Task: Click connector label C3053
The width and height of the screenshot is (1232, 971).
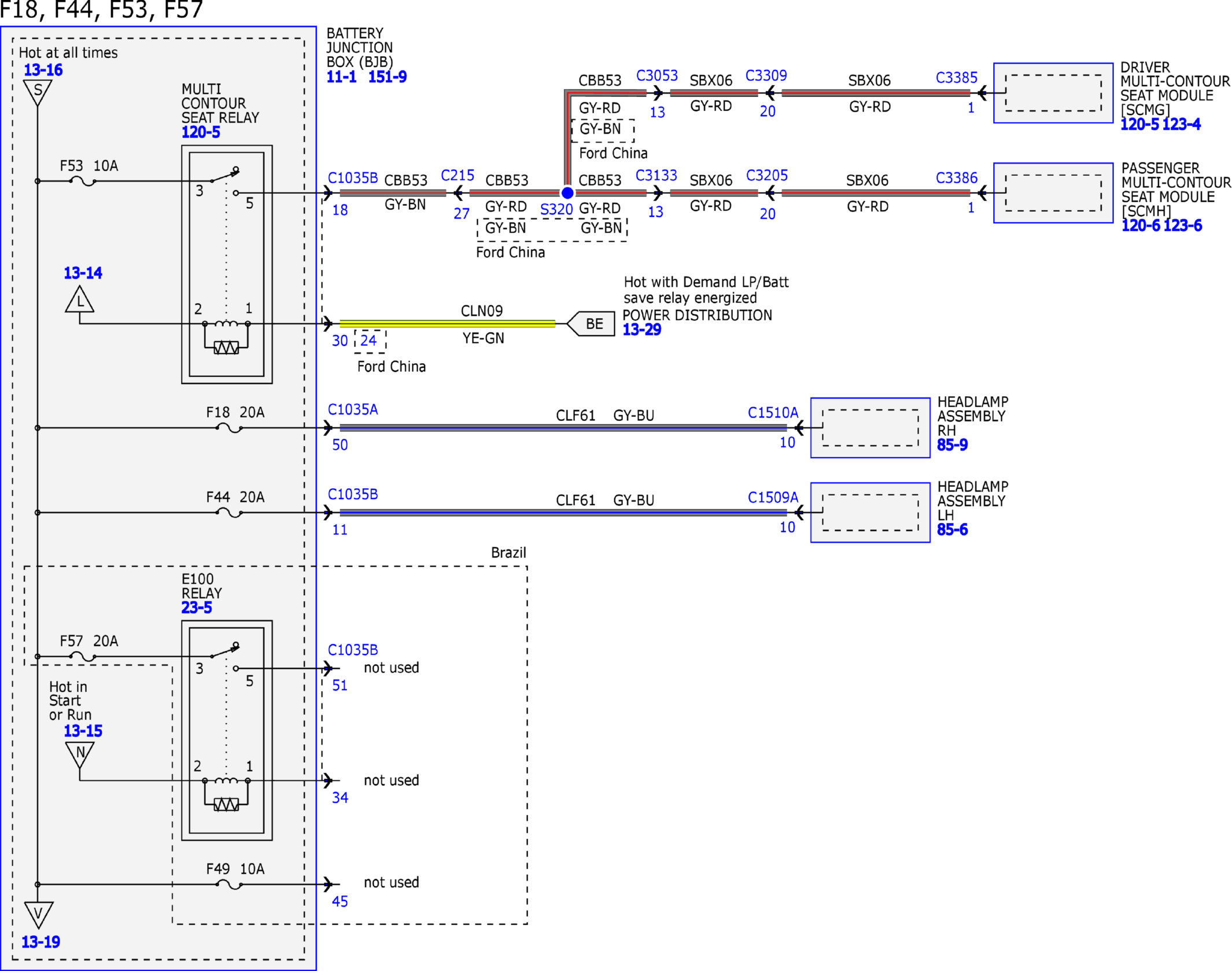Action: (657, 75)
